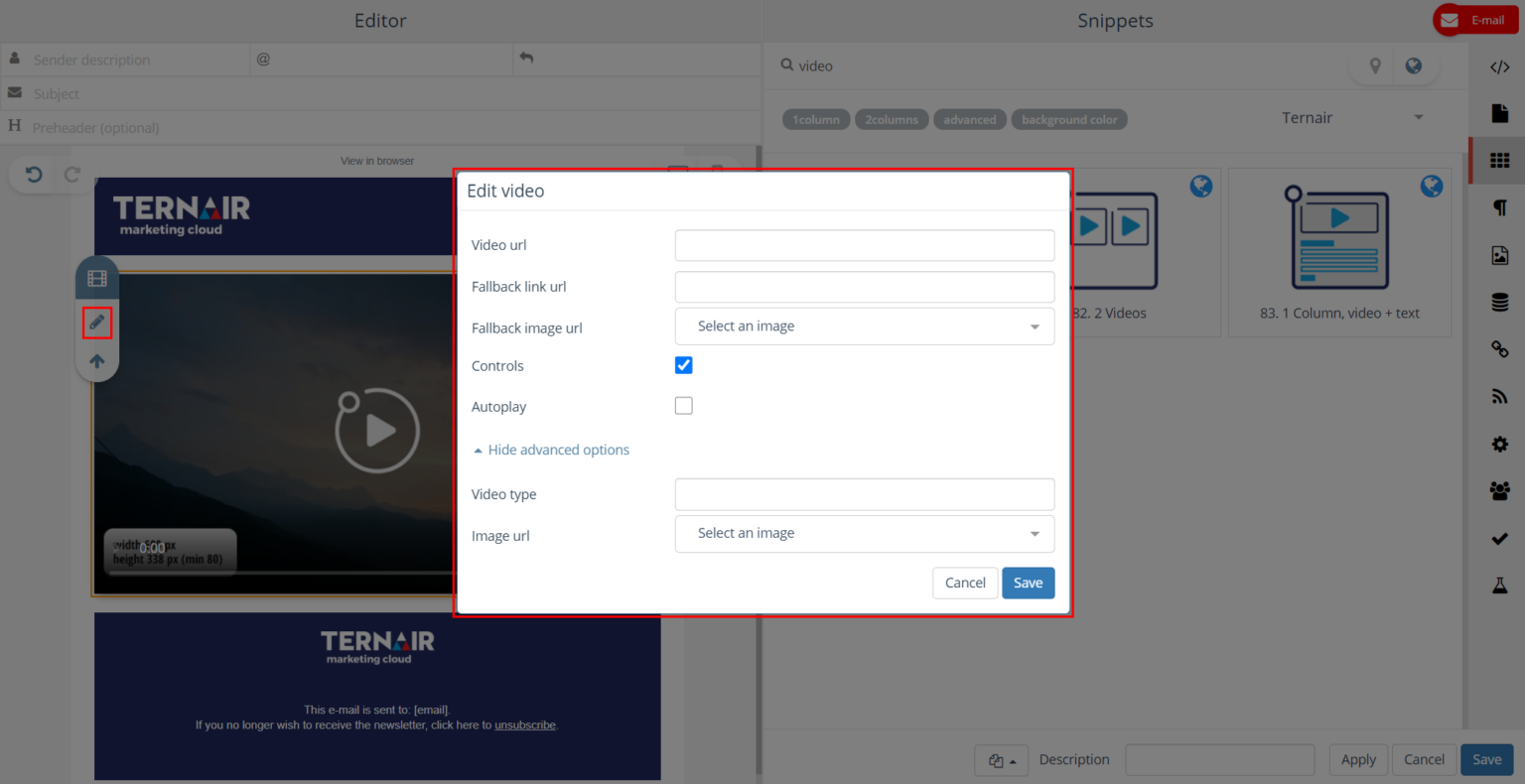
Task: Click the up arrow on video block toolbar
Action: coord(97,361)
